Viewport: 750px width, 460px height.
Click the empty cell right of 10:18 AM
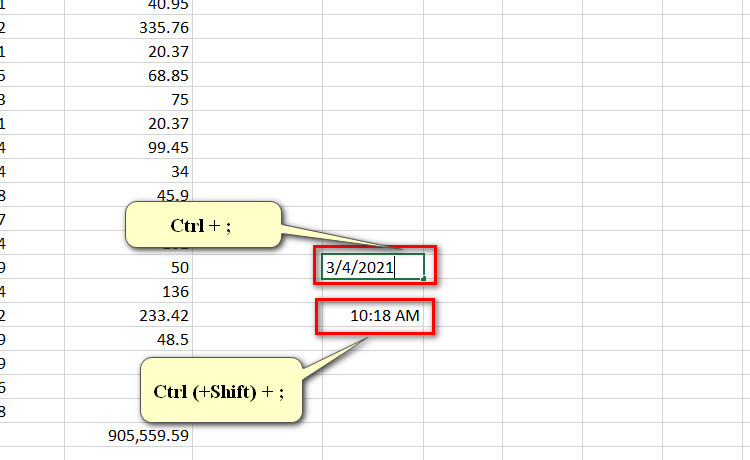(463, 315)
